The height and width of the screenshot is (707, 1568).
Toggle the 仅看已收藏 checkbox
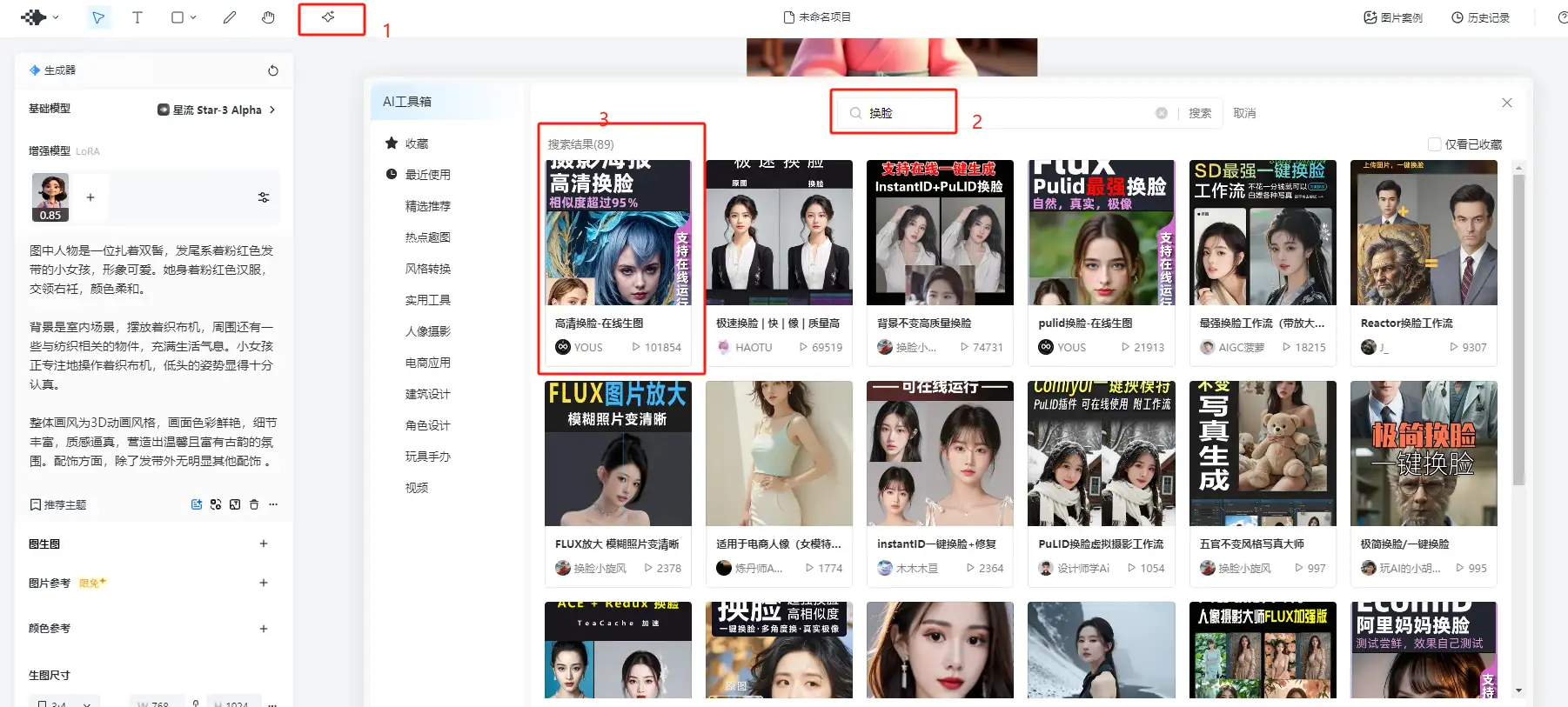tap(1434, 144)
